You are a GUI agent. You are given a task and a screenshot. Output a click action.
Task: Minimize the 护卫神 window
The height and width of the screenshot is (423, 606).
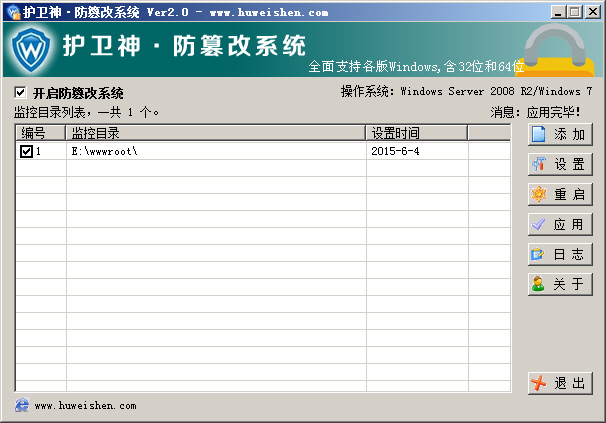(557, 12)
